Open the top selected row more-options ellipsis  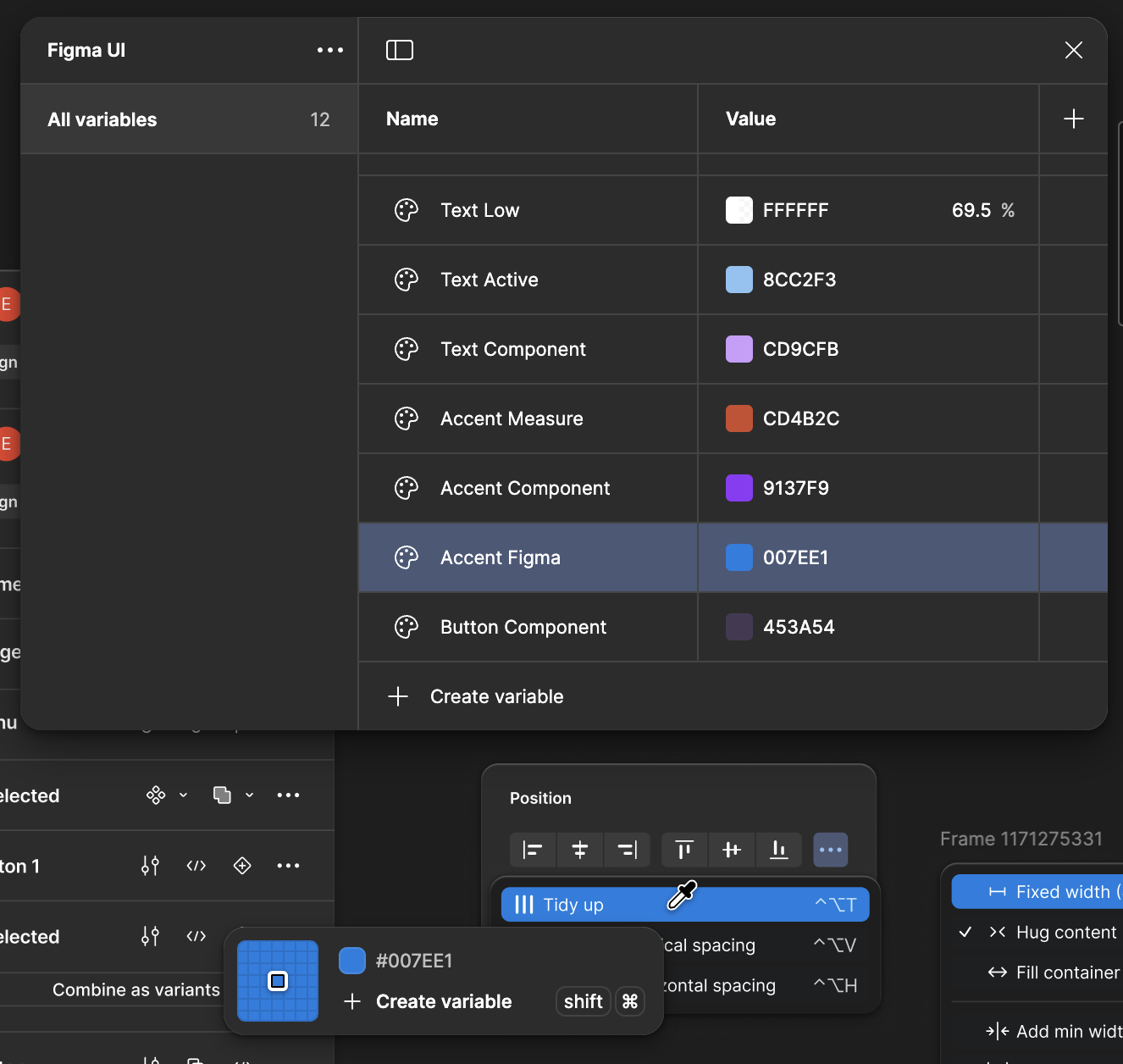point(288,795)
